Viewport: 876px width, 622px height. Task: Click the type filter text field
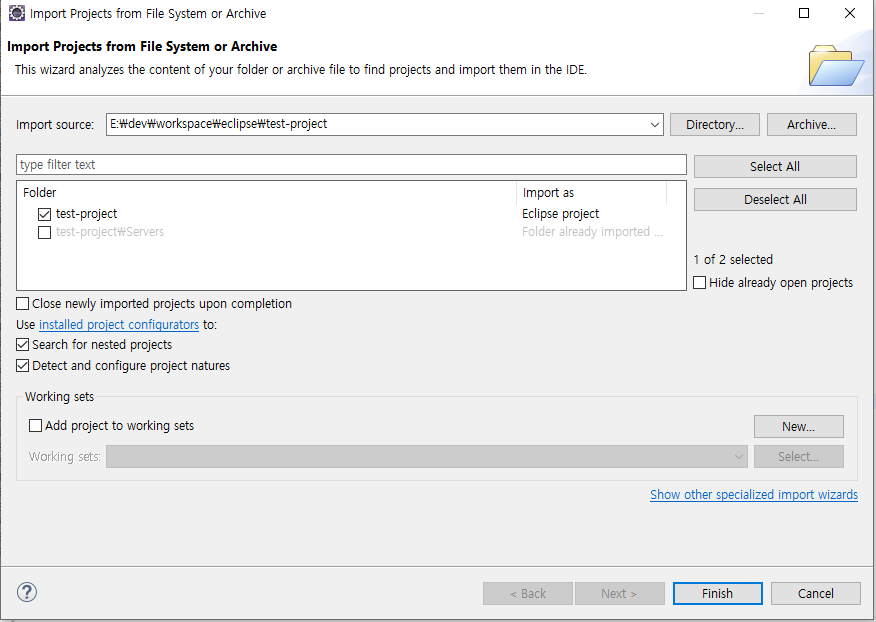coord(351,165)
